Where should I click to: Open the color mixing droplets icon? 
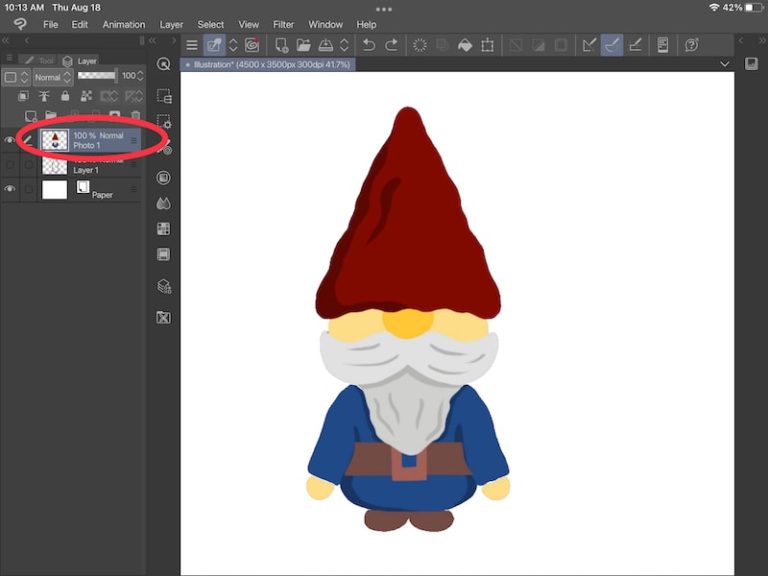[x=164, y=203]
